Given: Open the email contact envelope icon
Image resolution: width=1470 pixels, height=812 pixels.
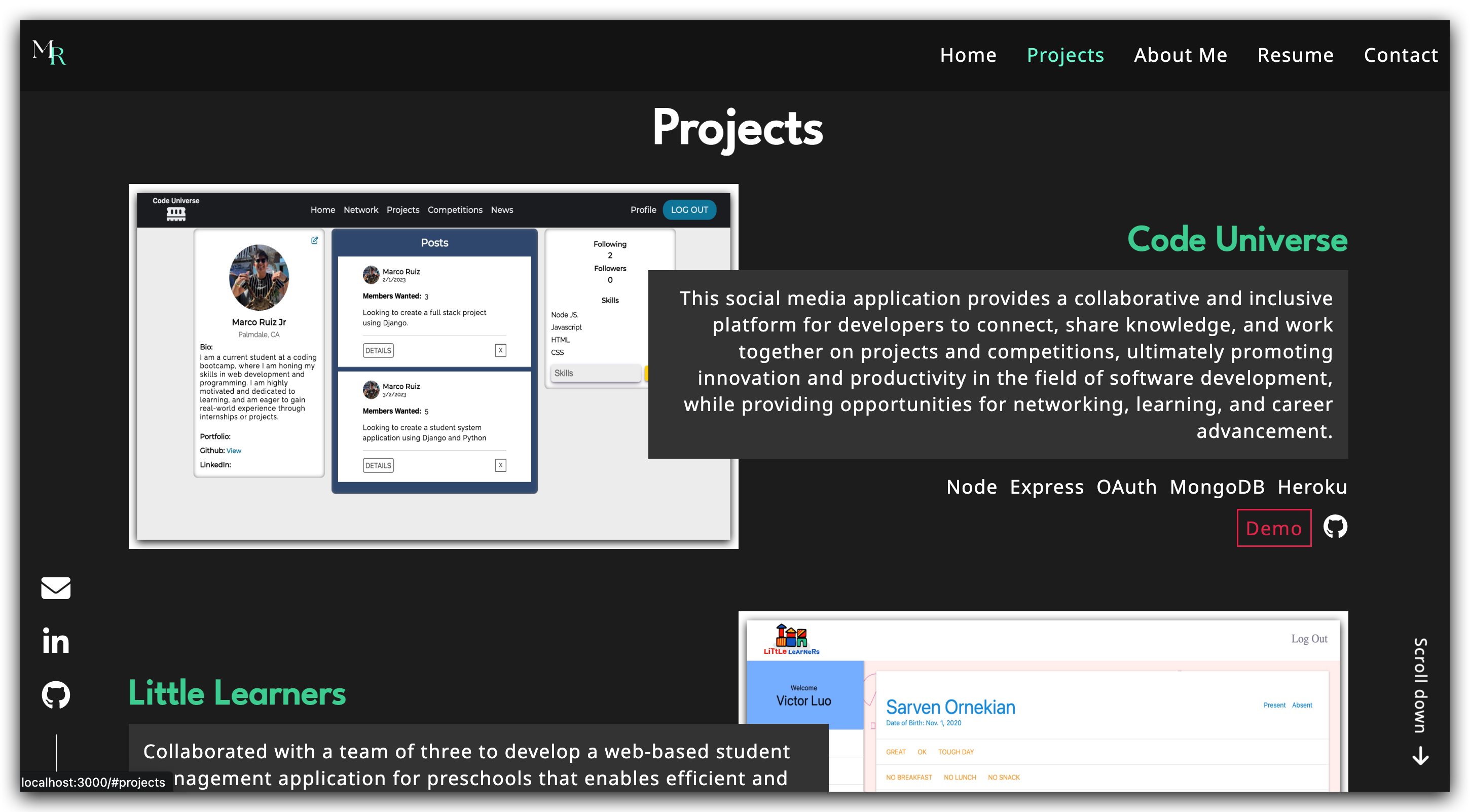Looking at the screenshot, I should [55, 588].
